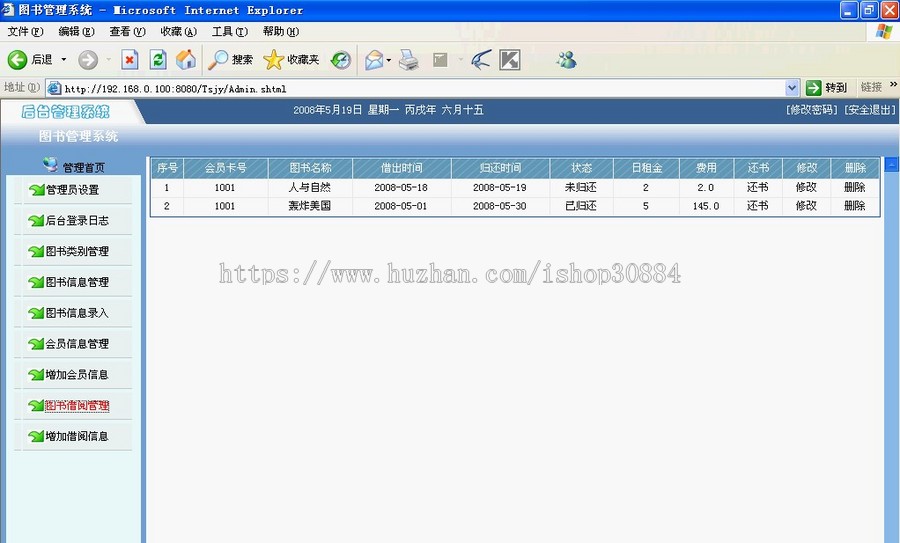Open the Mail icon dropdown arrow

point(389,60)
